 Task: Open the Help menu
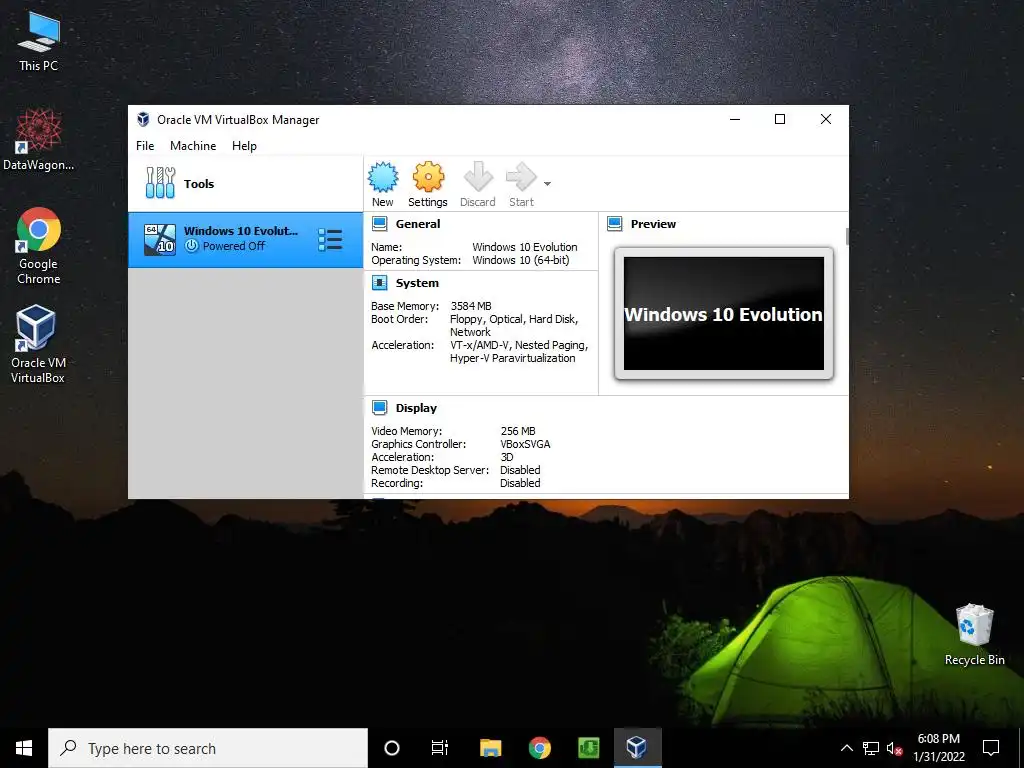tap(244, 146)
